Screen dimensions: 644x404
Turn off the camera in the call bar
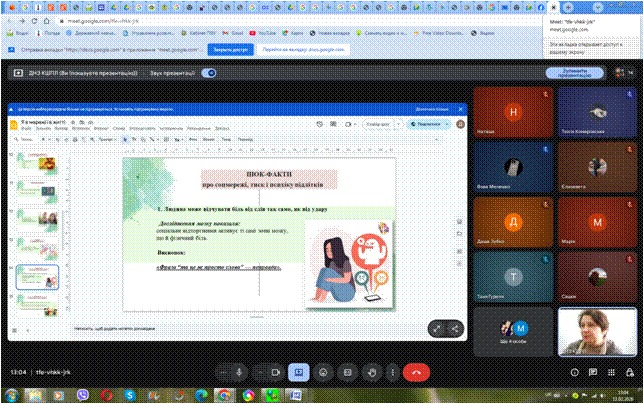275,371
